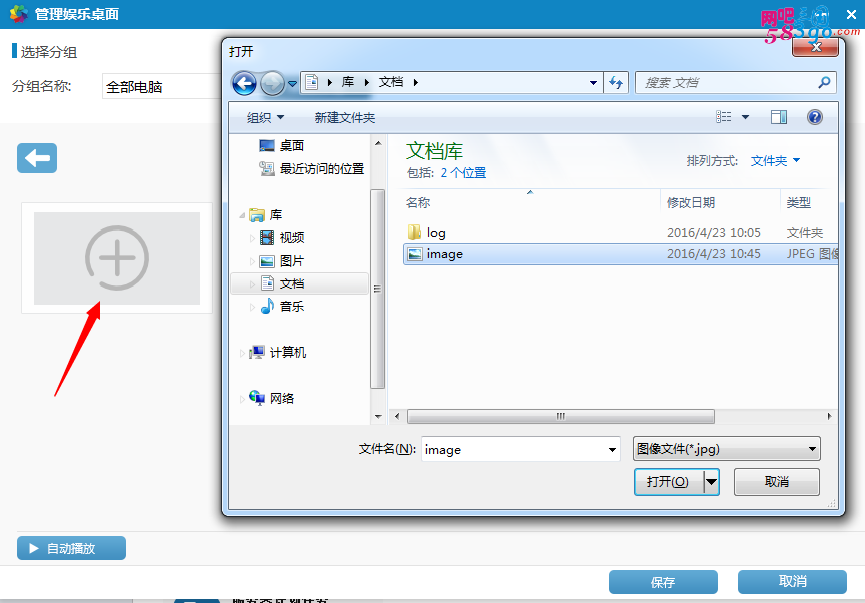The image size is (865, 603).
Task: Click the 打开(O) button
Action: (668, 482)
